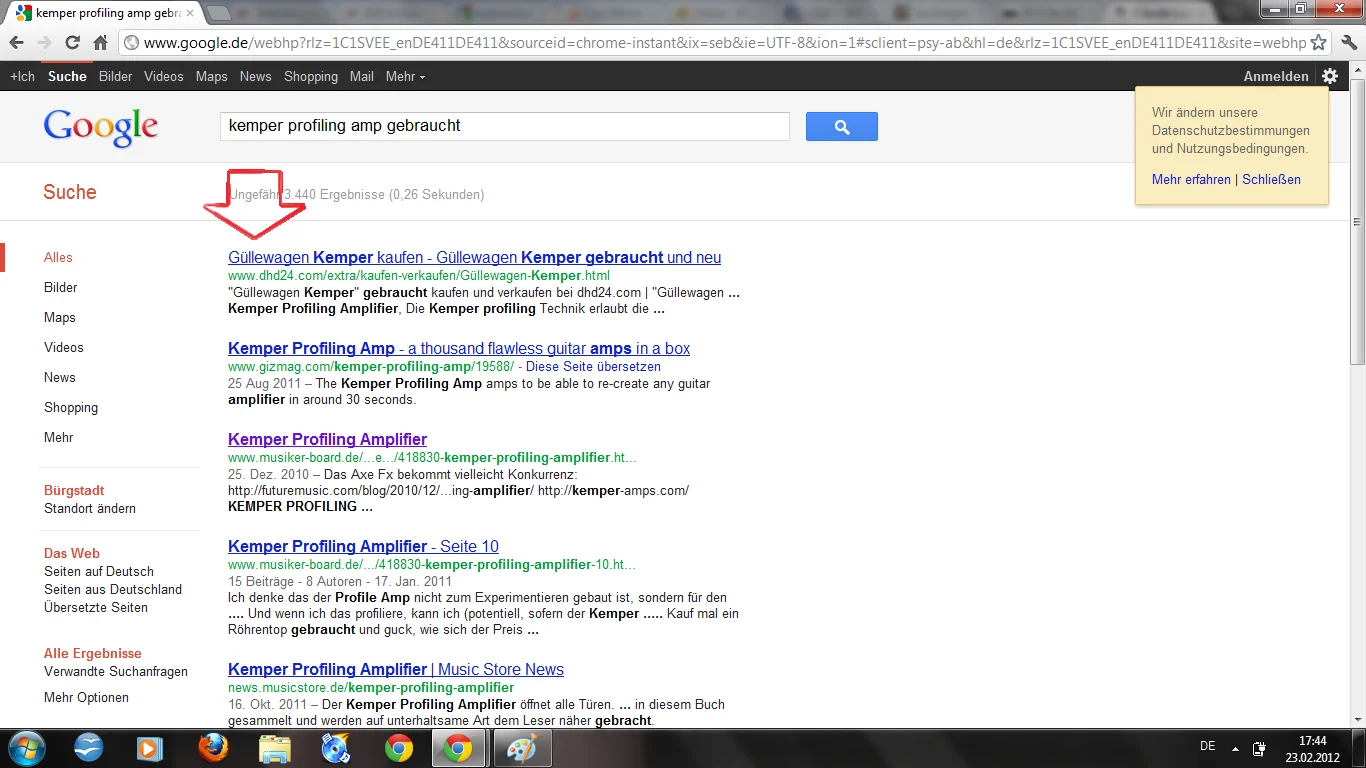This screenshot has width=1366, height=768.
Task: Select +Ich in the top black bar
Action: point(22,76)
